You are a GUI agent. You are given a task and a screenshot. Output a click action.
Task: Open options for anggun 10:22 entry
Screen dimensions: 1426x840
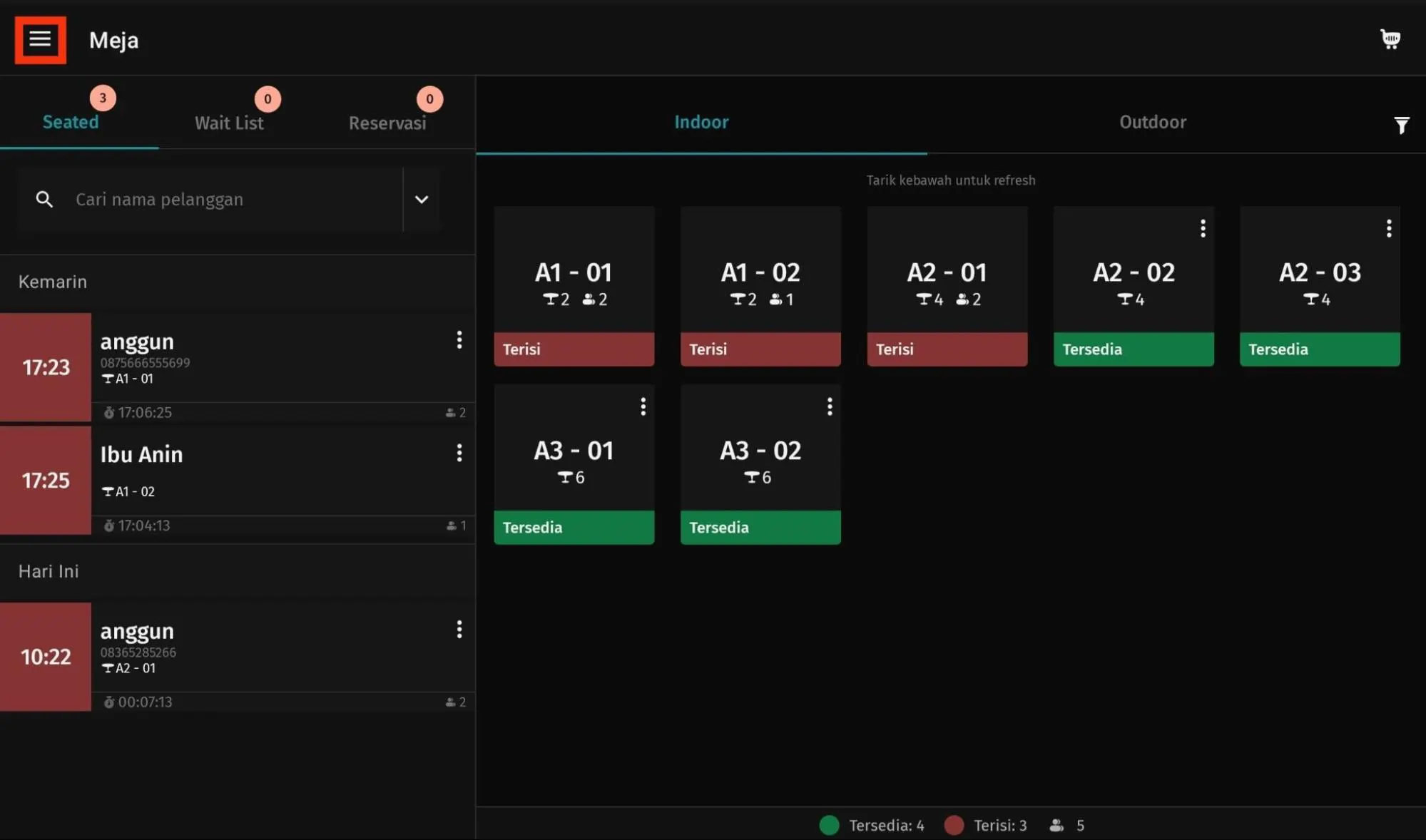pyautogui.click(x=459, y=629)
